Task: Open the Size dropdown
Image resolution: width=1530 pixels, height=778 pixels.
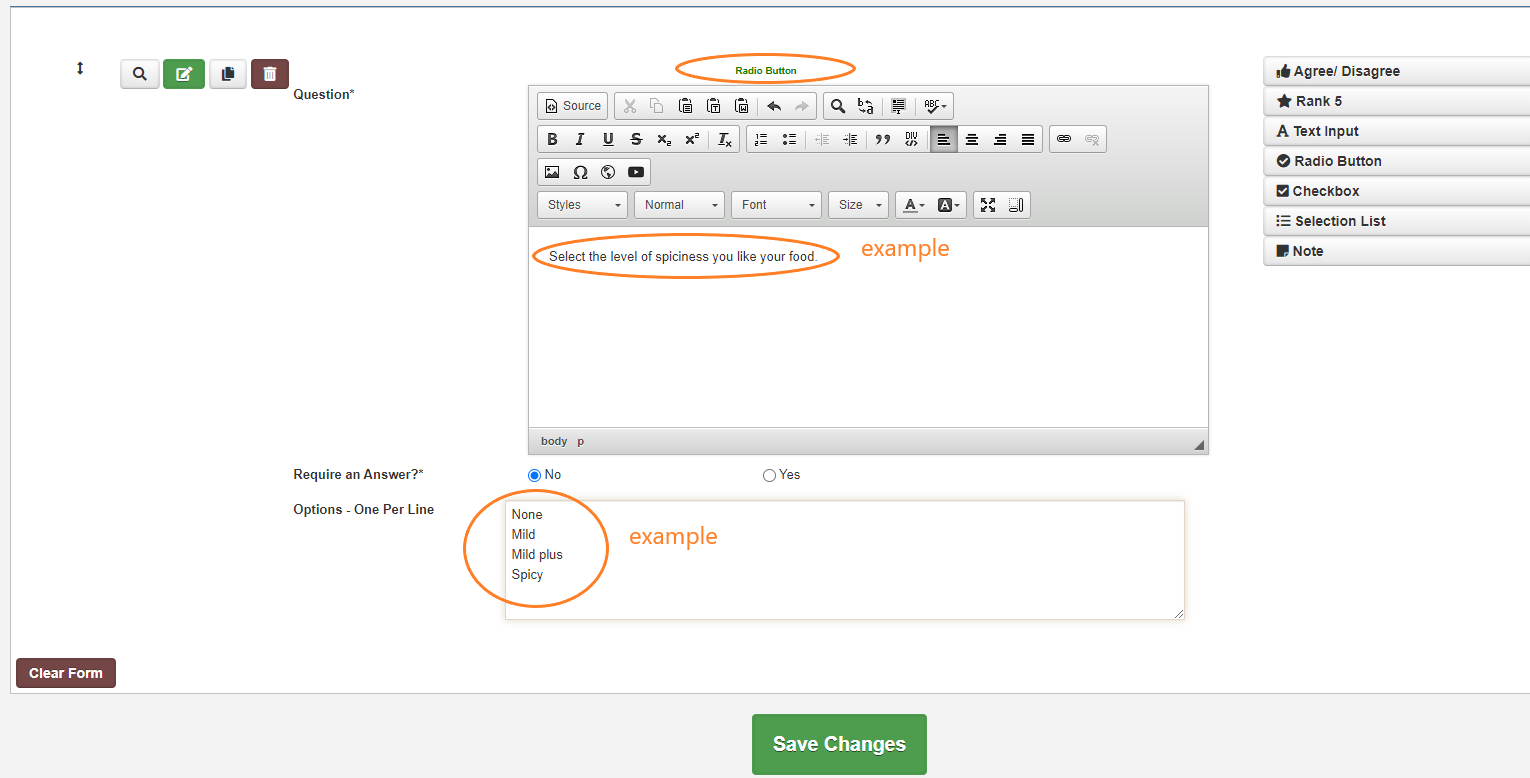Action: tap(858, 205)
